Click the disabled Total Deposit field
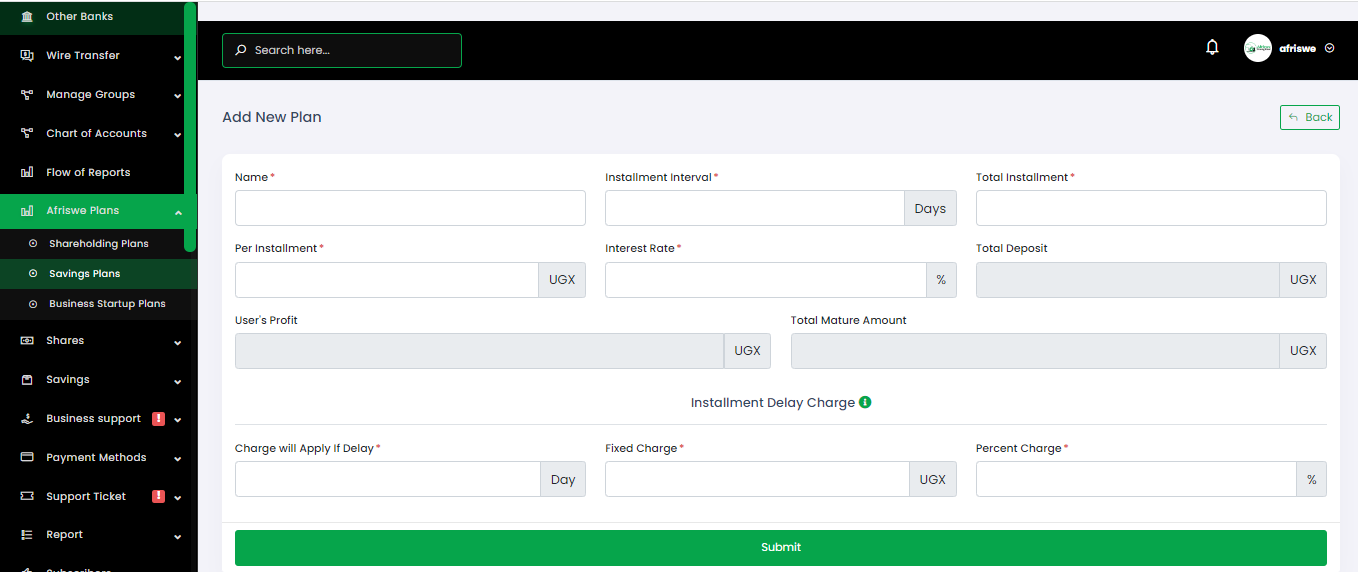Viewport: 1358px width, 572px height. pos(1128,280)
